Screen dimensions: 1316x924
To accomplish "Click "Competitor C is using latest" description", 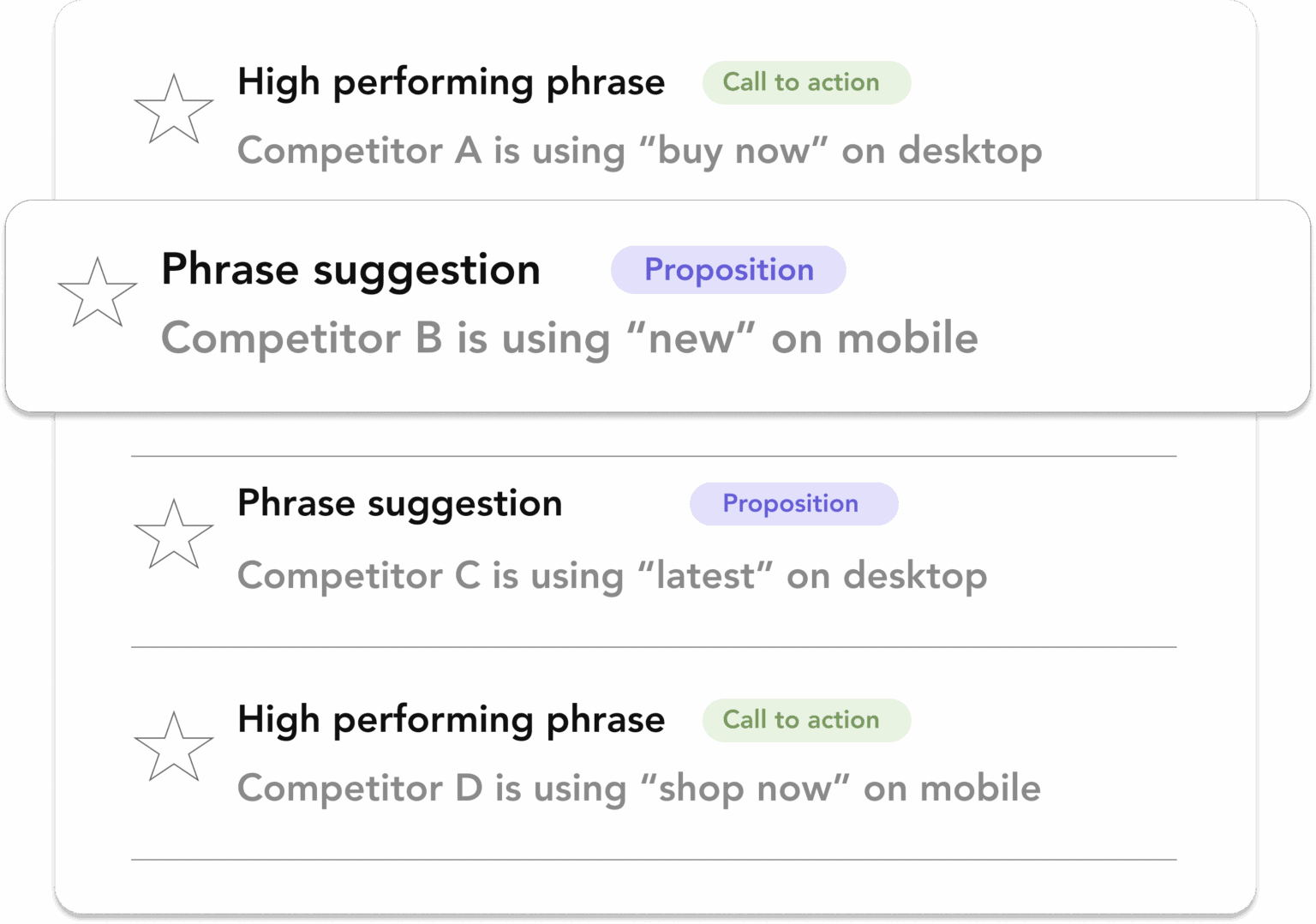I will 612,576.
